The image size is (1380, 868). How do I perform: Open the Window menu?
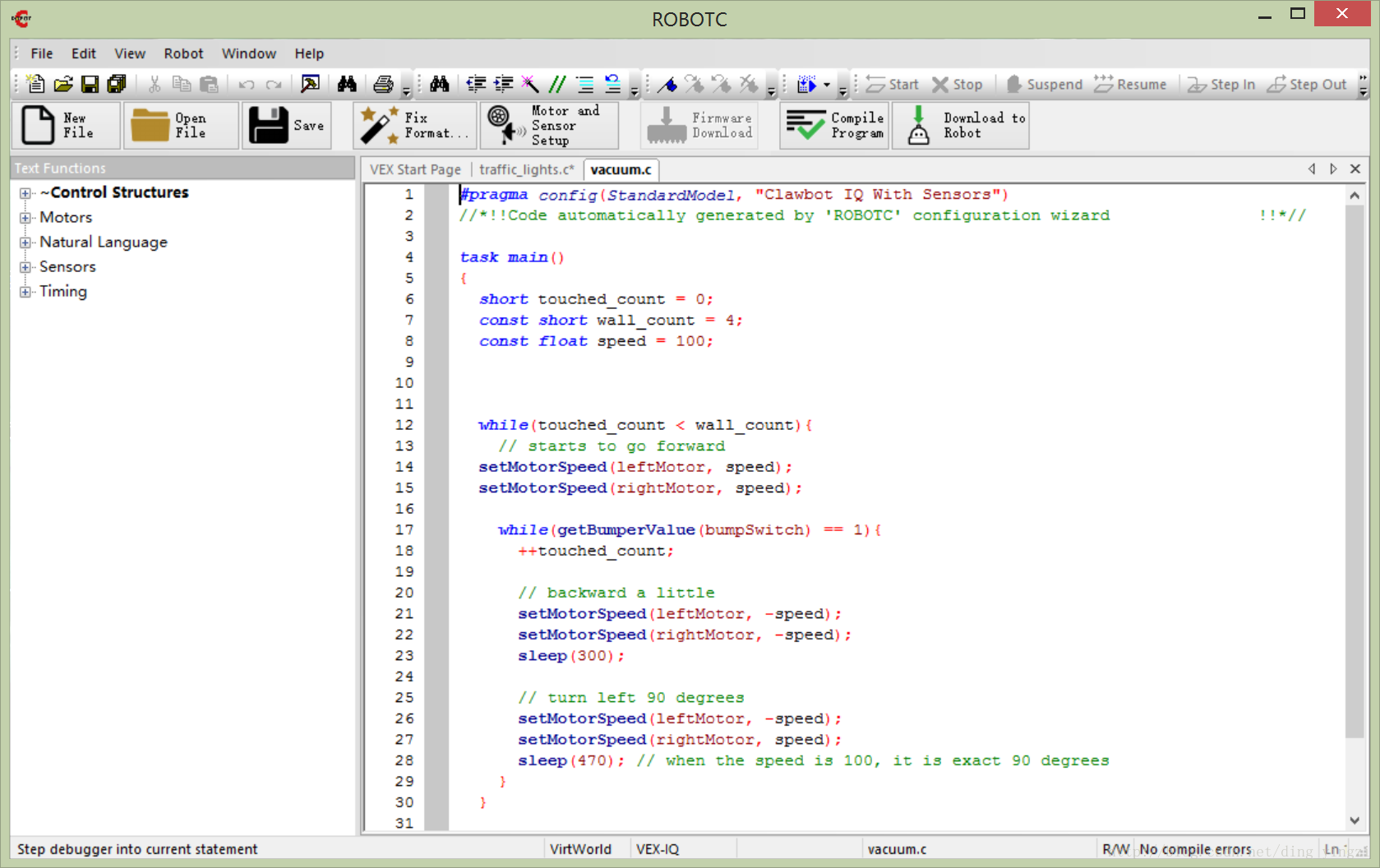click(249, 53)
